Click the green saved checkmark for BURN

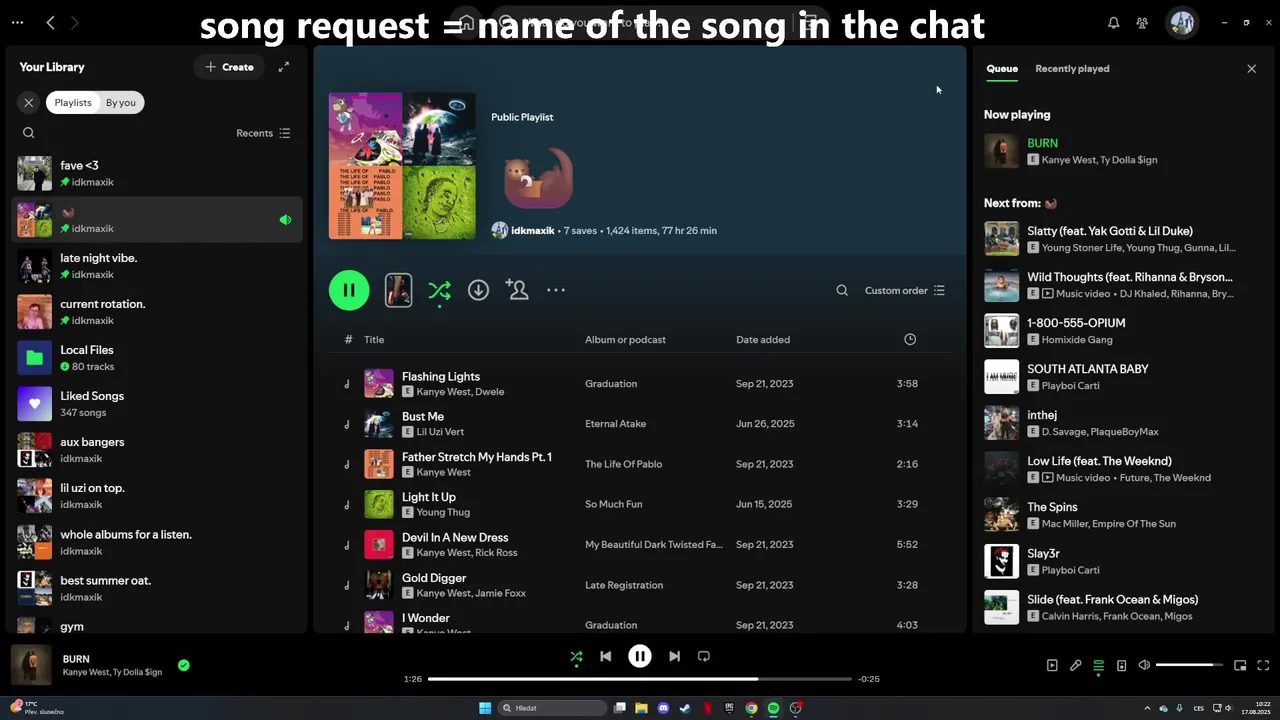coord(183,665)
